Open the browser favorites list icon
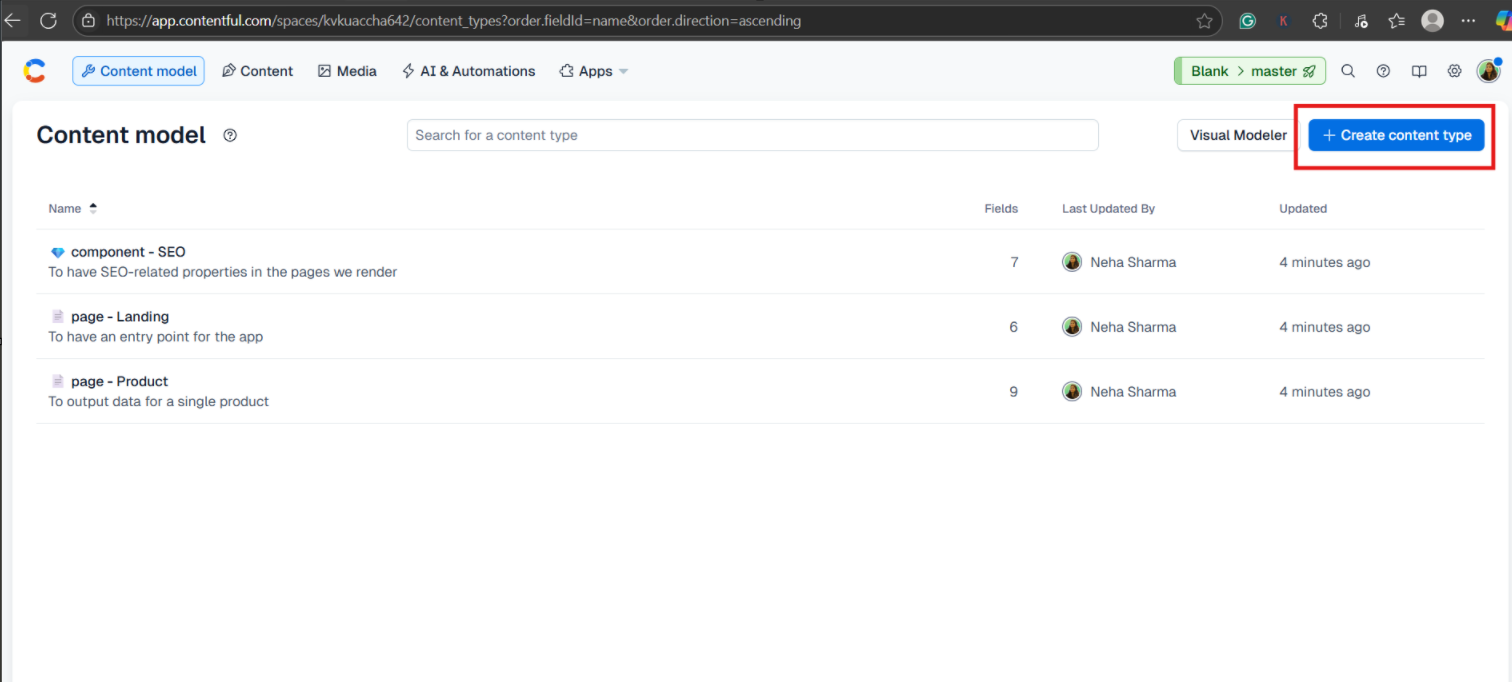Image resolution: width=1512 pixels, height=682 pixels. (1397, 20)
